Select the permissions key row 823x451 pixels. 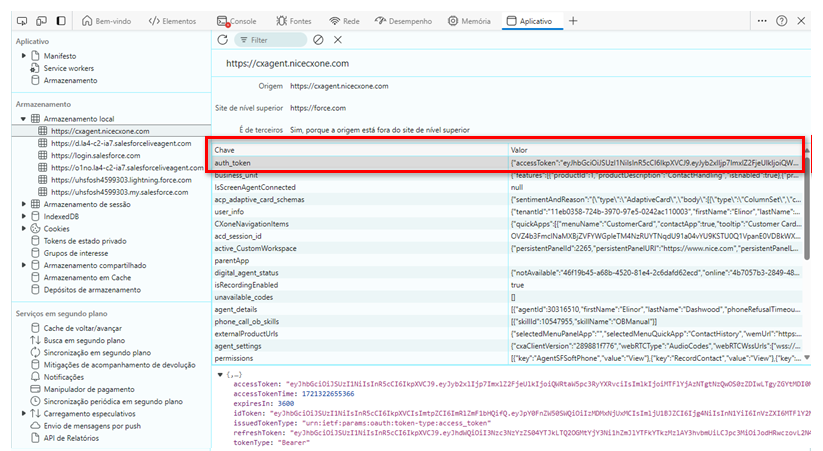click(507, 358)
